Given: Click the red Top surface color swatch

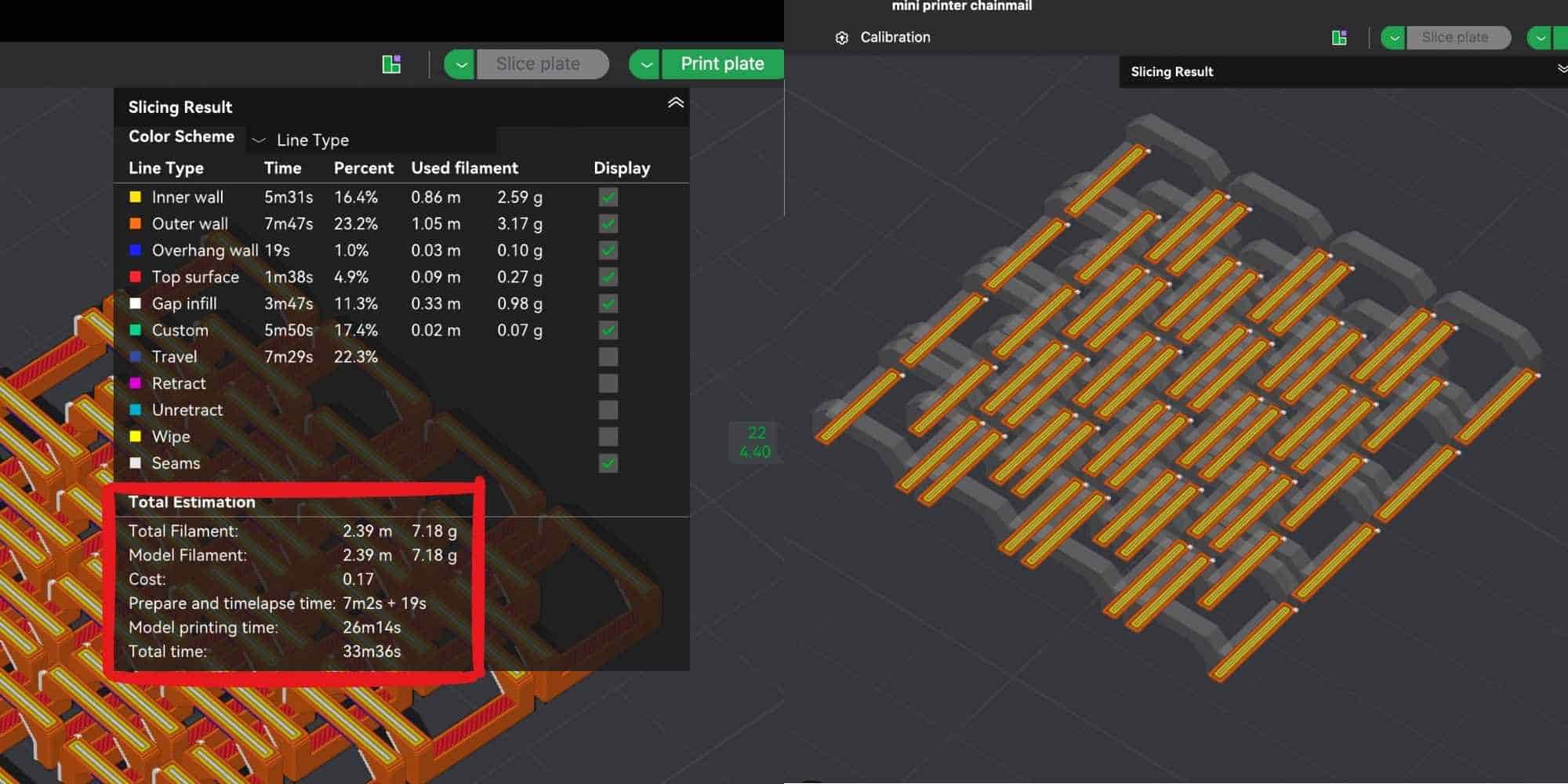Looking at the screenshot, I should pos(135,278).
